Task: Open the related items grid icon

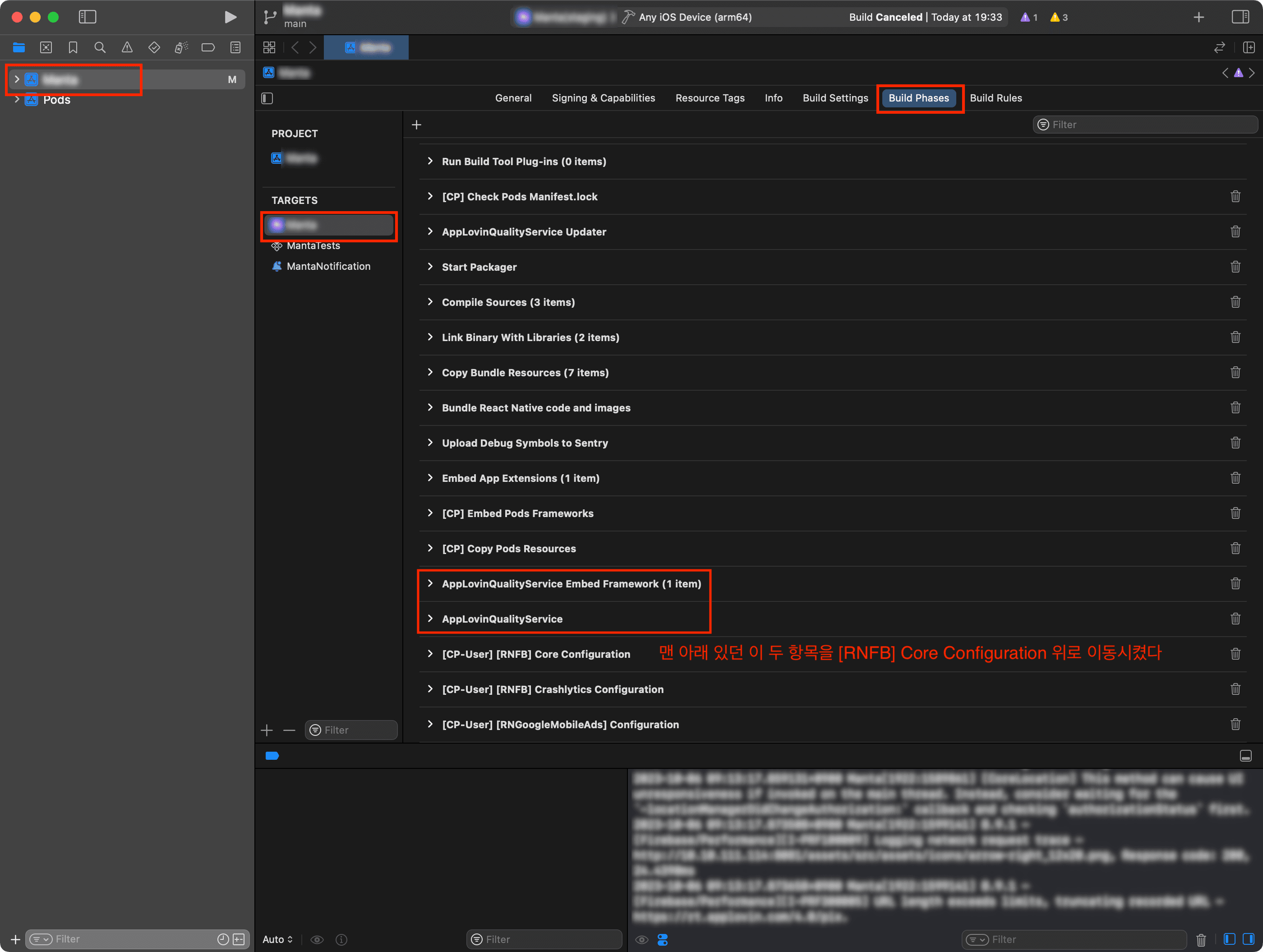Action: (269, 47)
